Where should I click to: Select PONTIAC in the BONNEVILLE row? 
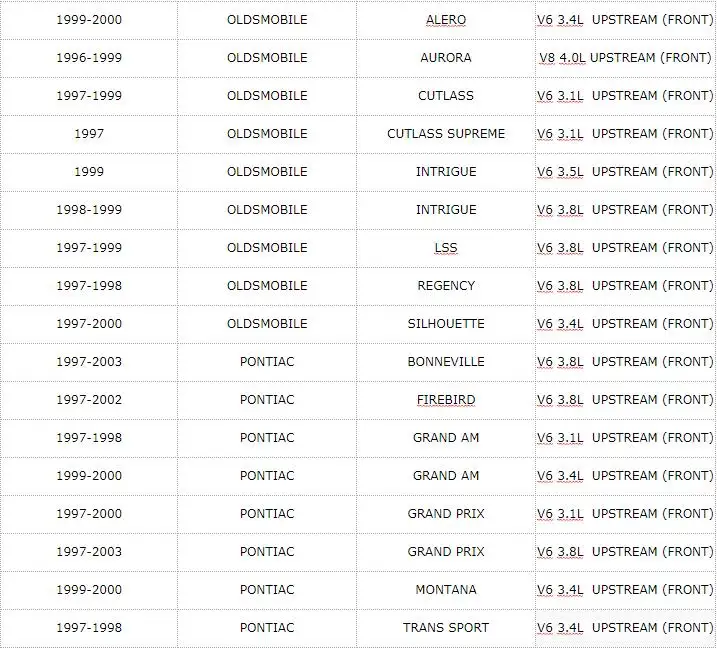[267, 361]
